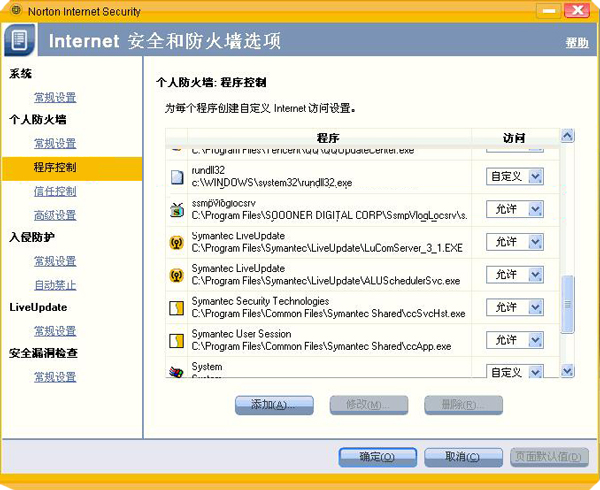Image resolution: width=600 pixels, height=490 pixels.
Task: Open access dropdown for Symantec User Session
Action: click(x=515, y=340)
